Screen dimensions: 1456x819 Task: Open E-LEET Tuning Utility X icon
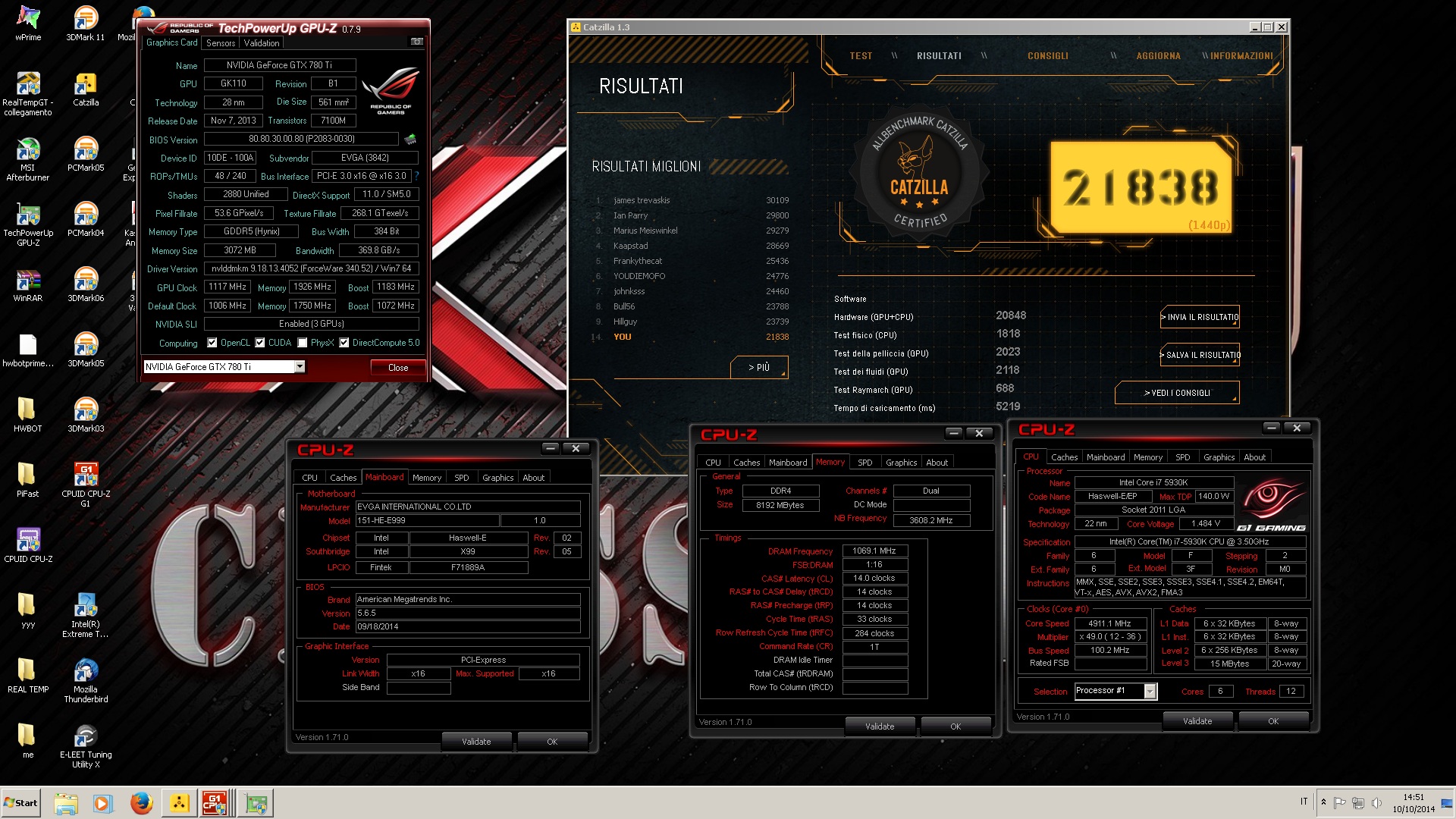(86, 745)
